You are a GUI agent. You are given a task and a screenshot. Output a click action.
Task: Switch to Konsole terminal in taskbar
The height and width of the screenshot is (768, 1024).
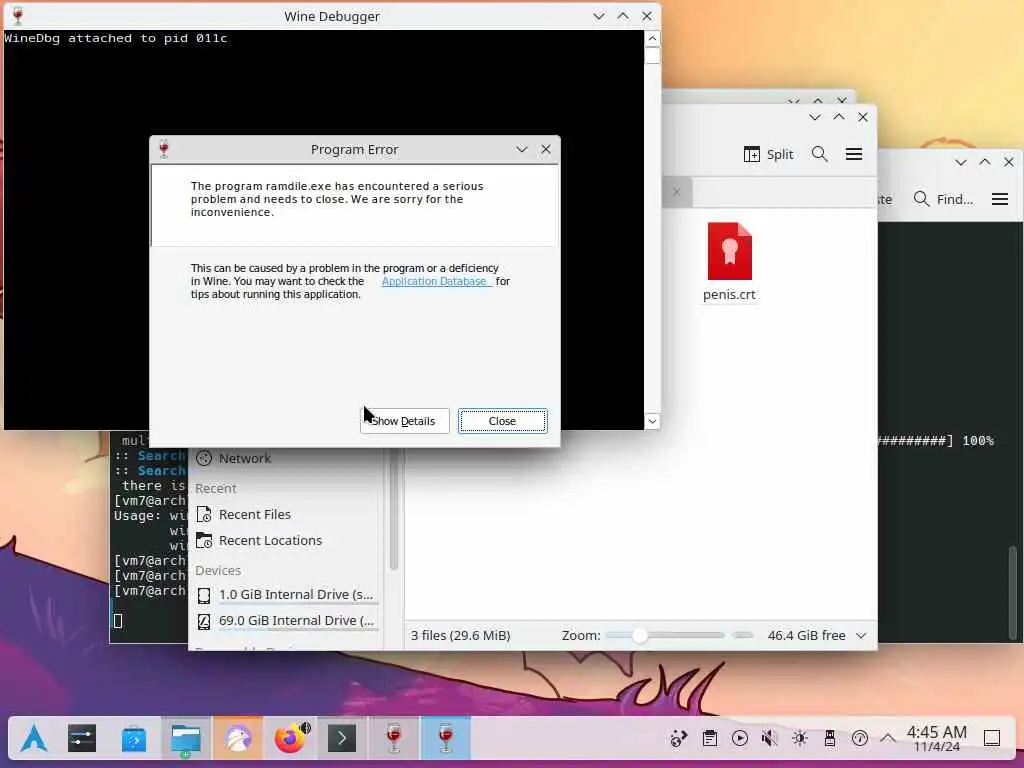[342, 739]
